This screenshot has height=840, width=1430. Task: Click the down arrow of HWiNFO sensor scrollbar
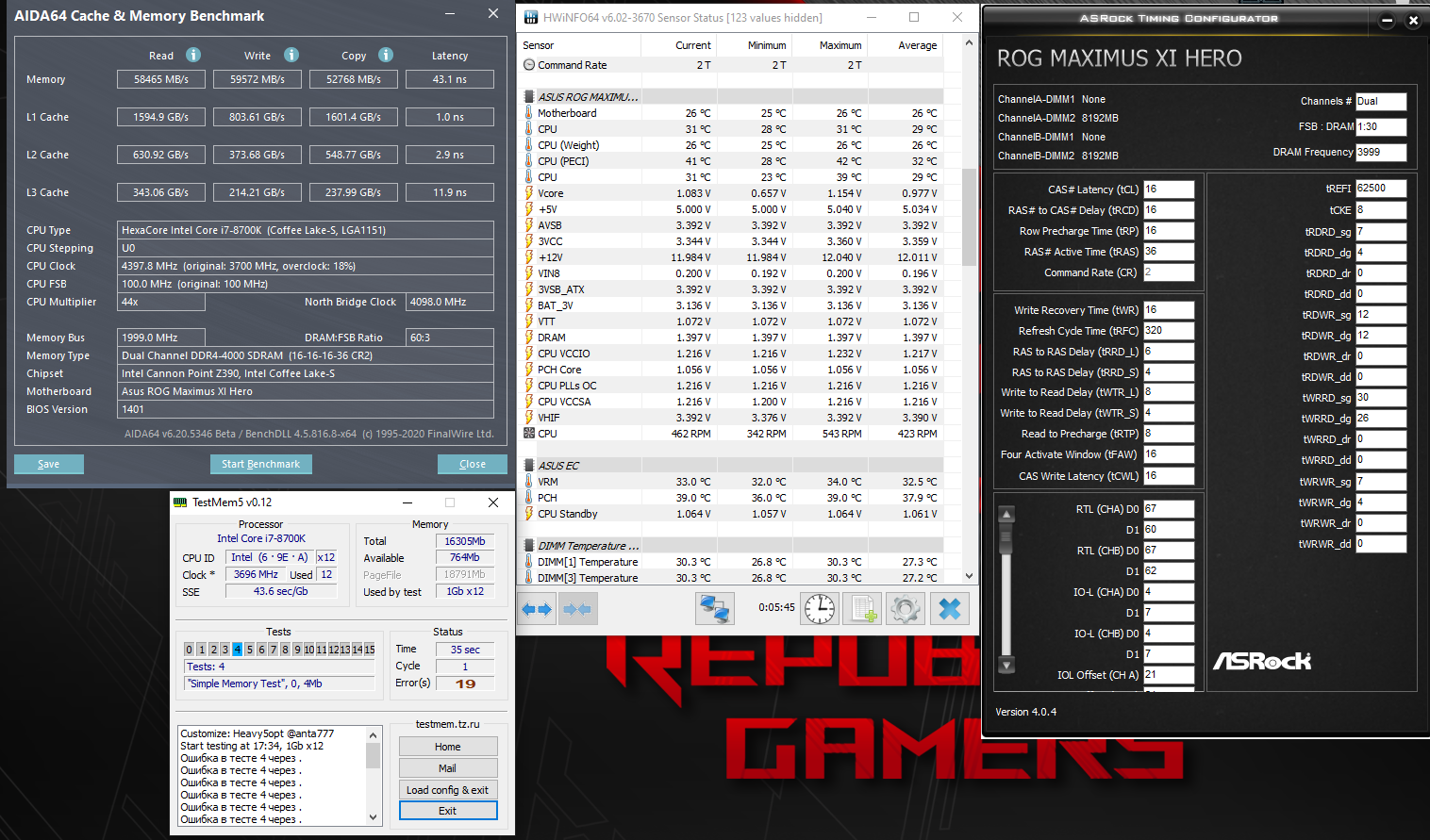(969, 576)
